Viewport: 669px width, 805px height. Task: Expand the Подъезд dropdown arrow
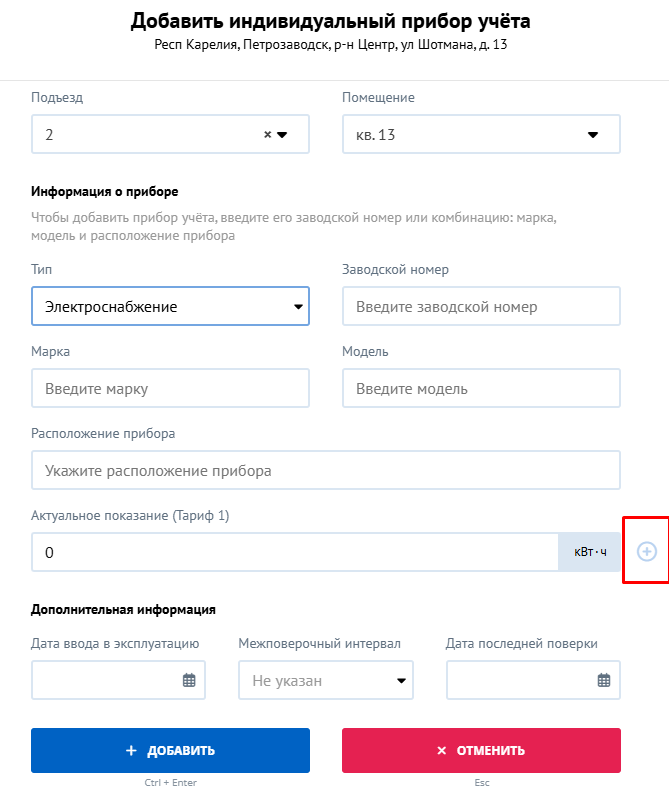pyautogui.click(x=282, y=135)
